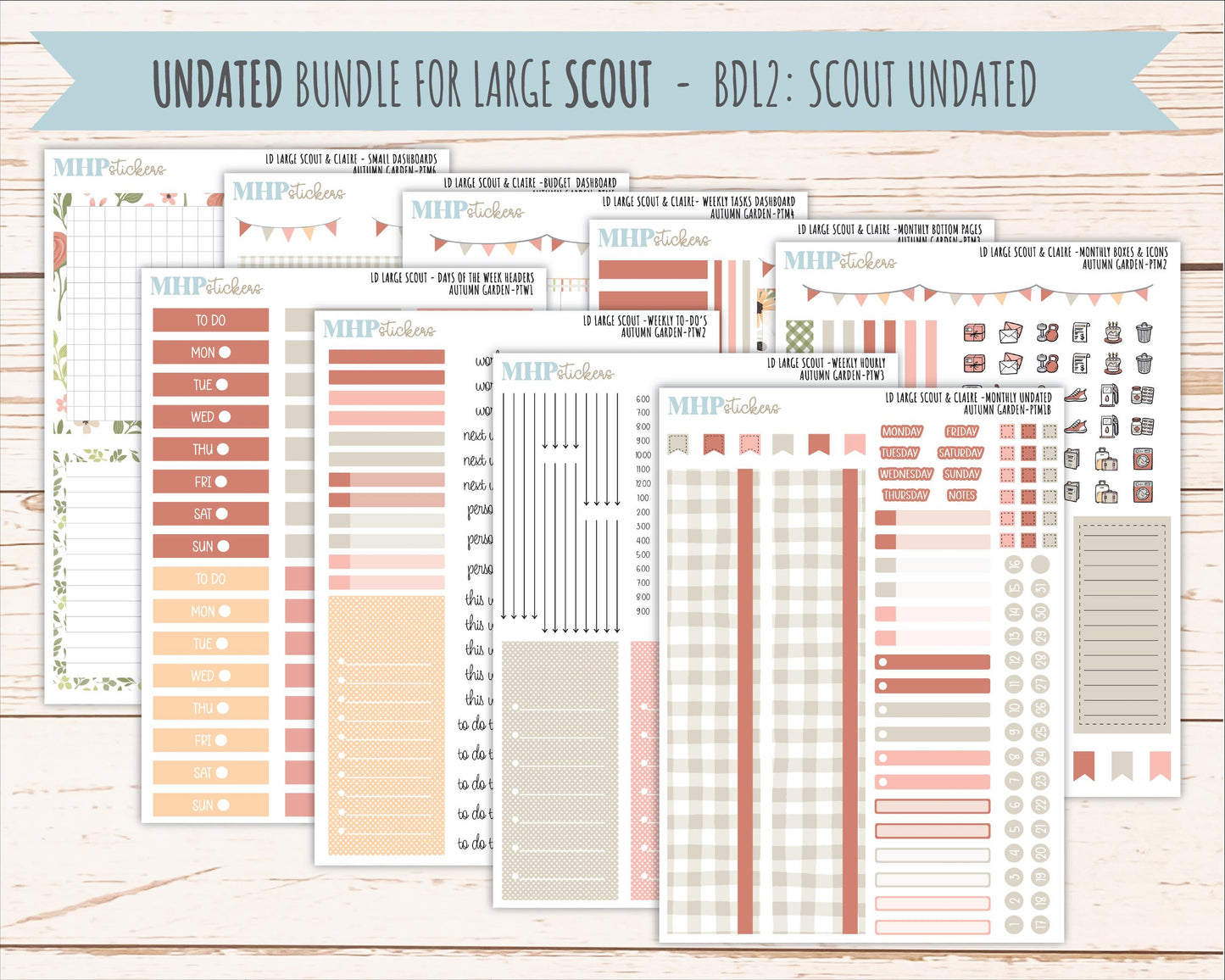This screenshot has height=980, width=1225.
Task: Click the upper sneaker shoe icon
Action: (1076, 395)
